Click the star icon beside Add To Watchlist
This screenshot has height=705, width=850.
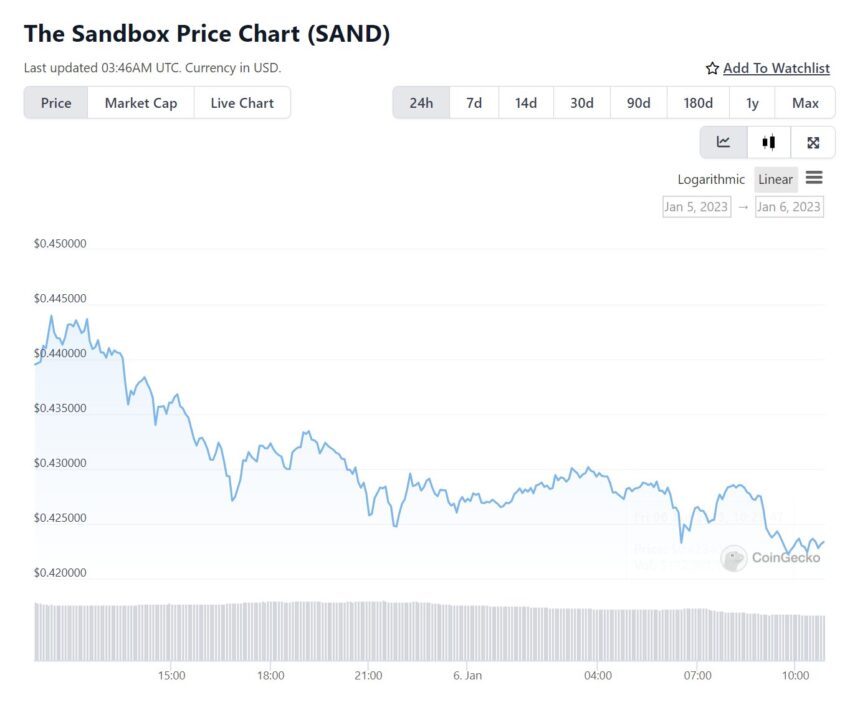pyautogui.click(x=712, y=68)
